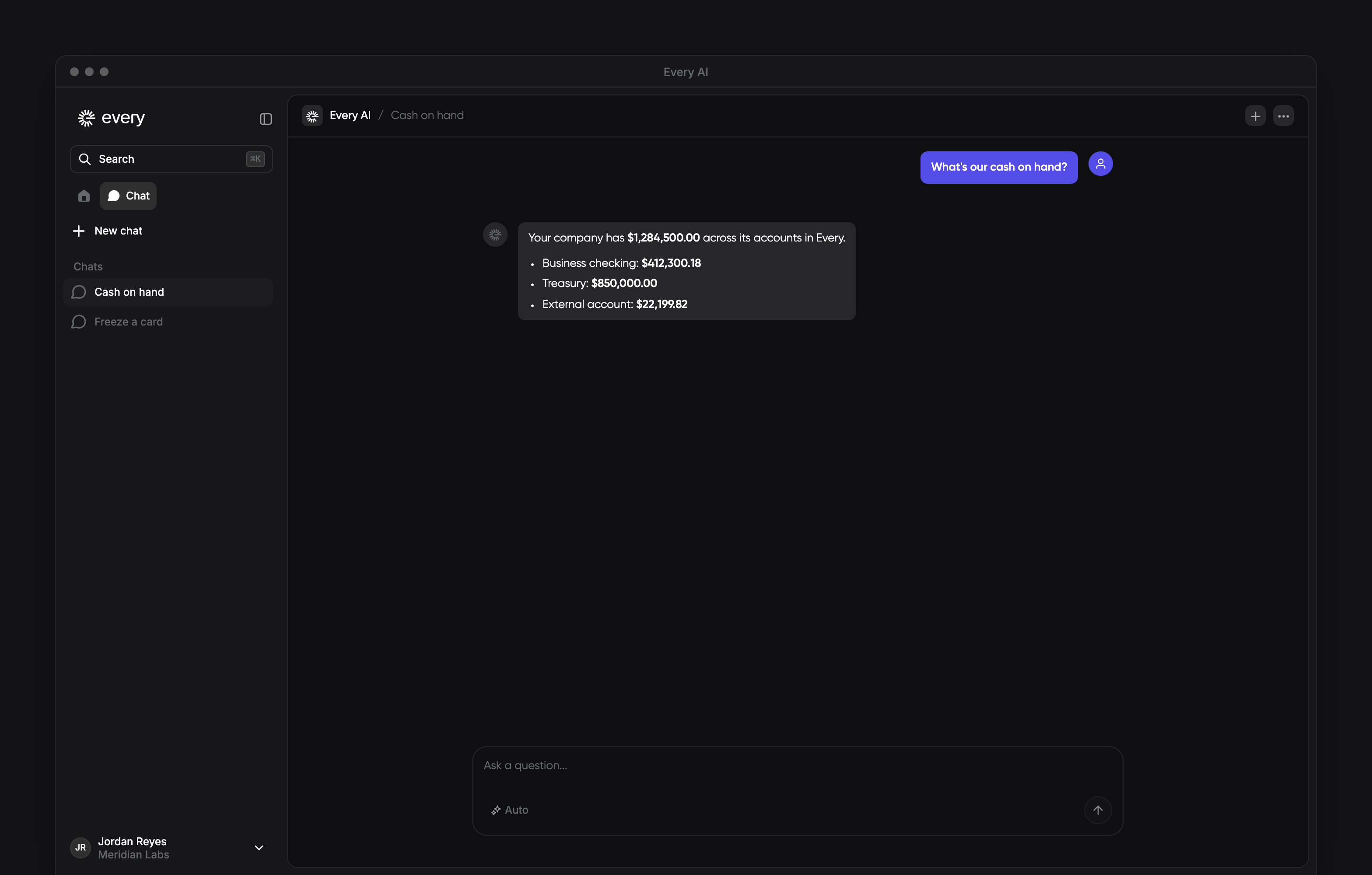Open the Auto model selector
Image resolution: width=1372 pixels, height=875 pixels.
click(510, 810)
